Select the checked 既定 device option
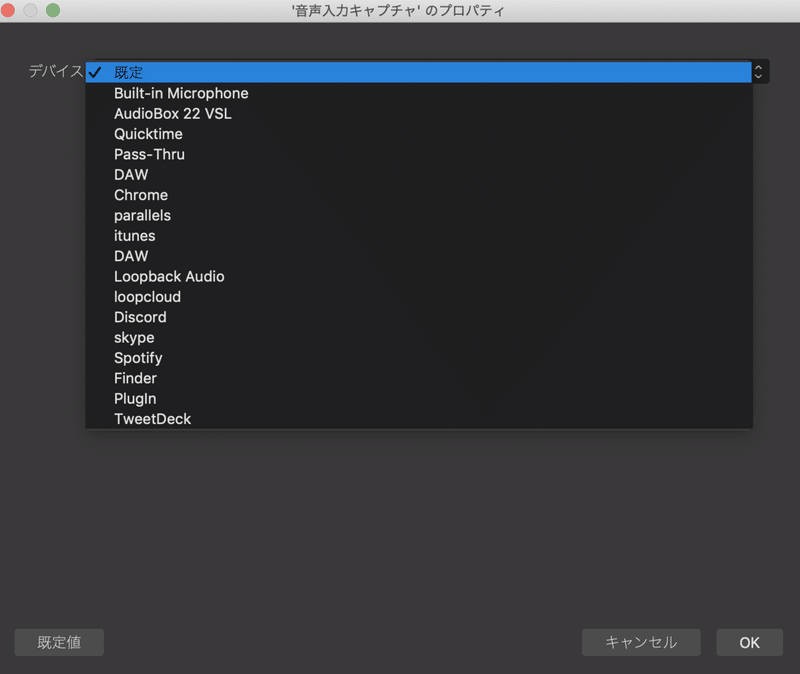Image resolution: width=800 pixels, height=674 pixels. (x=418, y=72)
